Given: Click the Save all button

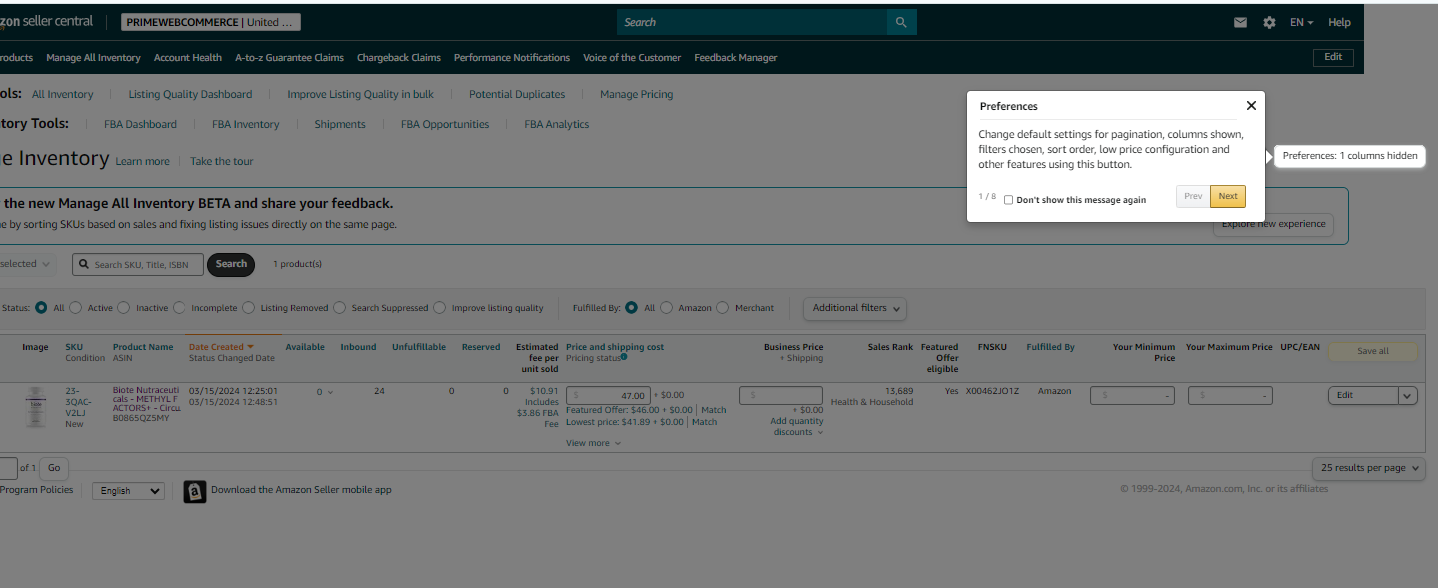Looking at the screenshot, I should pos(1373,351).
